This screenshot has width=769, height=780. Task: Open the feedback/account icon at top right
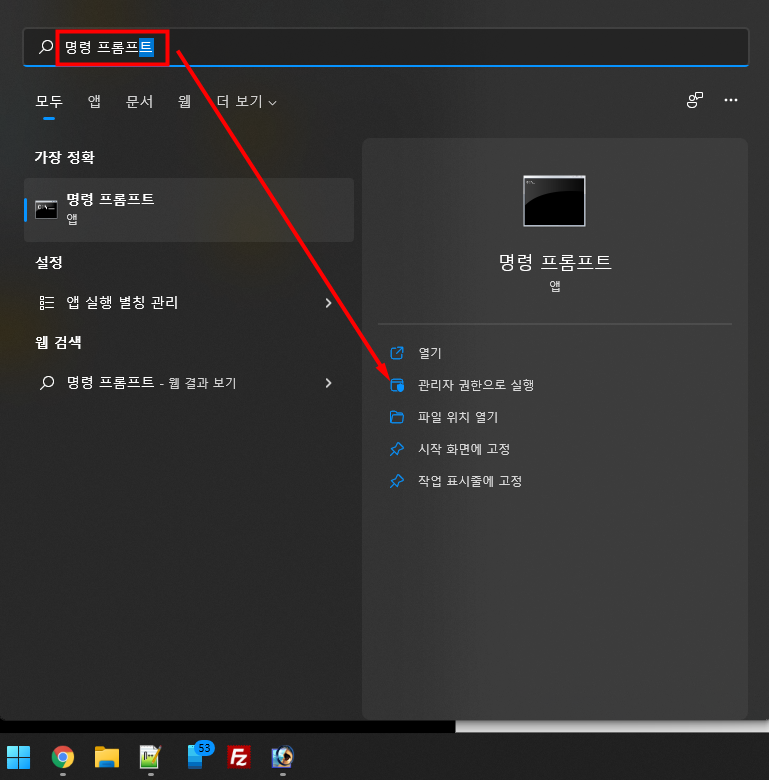coord(694,100)
